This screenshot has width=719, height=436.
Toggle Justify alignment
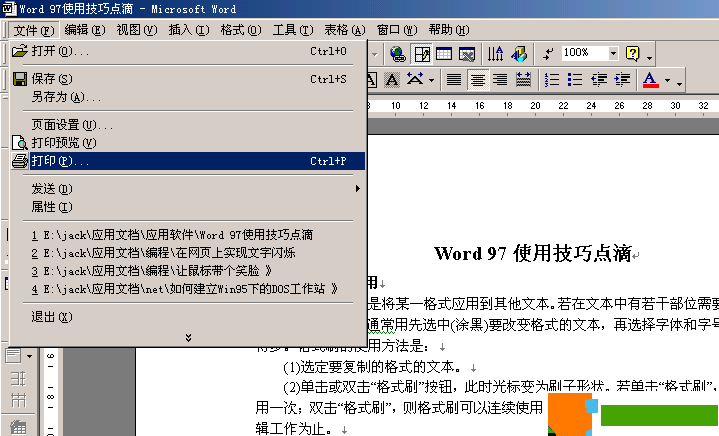pyautogui.click(x=454, y=80)
